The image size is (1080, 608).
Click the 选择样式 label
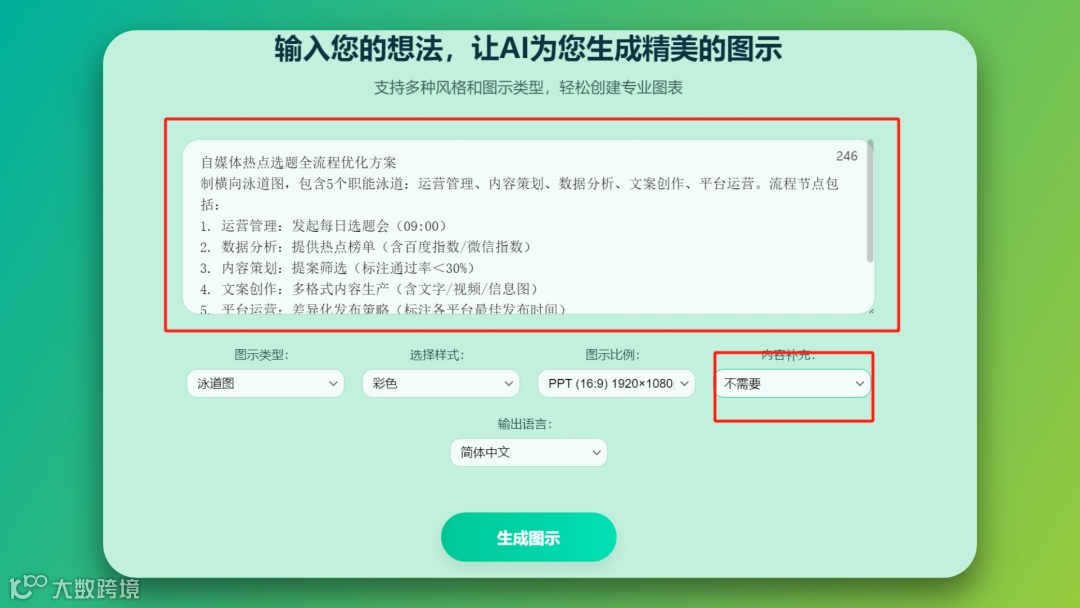[x=437, y=355]
